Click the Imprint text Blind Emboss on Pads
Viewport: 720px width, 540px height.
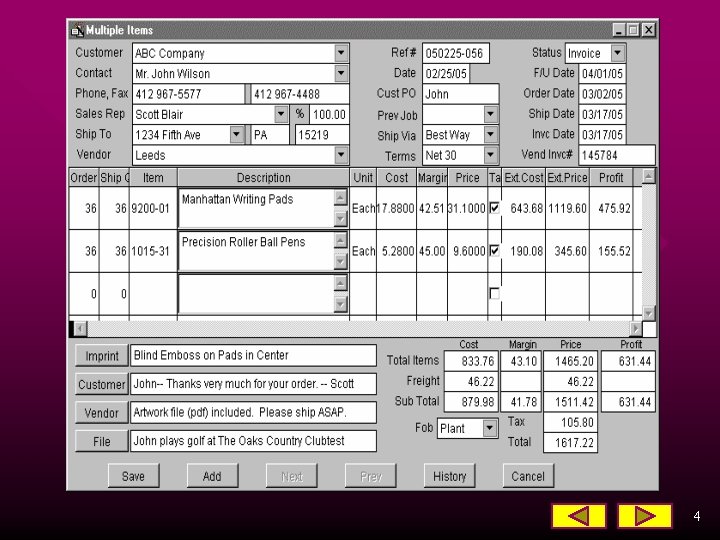click(x=253, y=355)
